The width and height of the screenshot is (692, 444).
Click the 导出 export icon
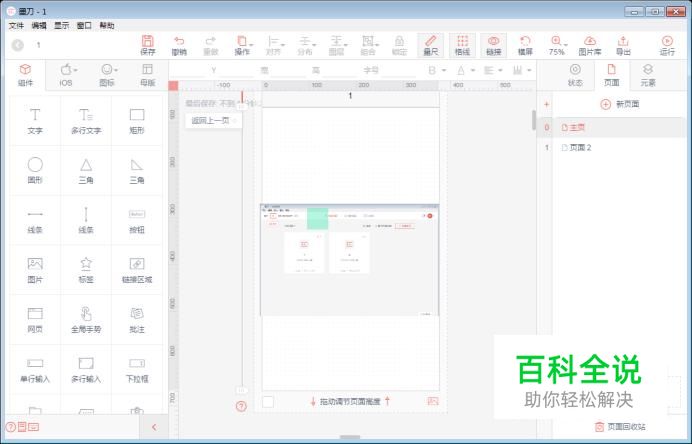pos(623,45)
